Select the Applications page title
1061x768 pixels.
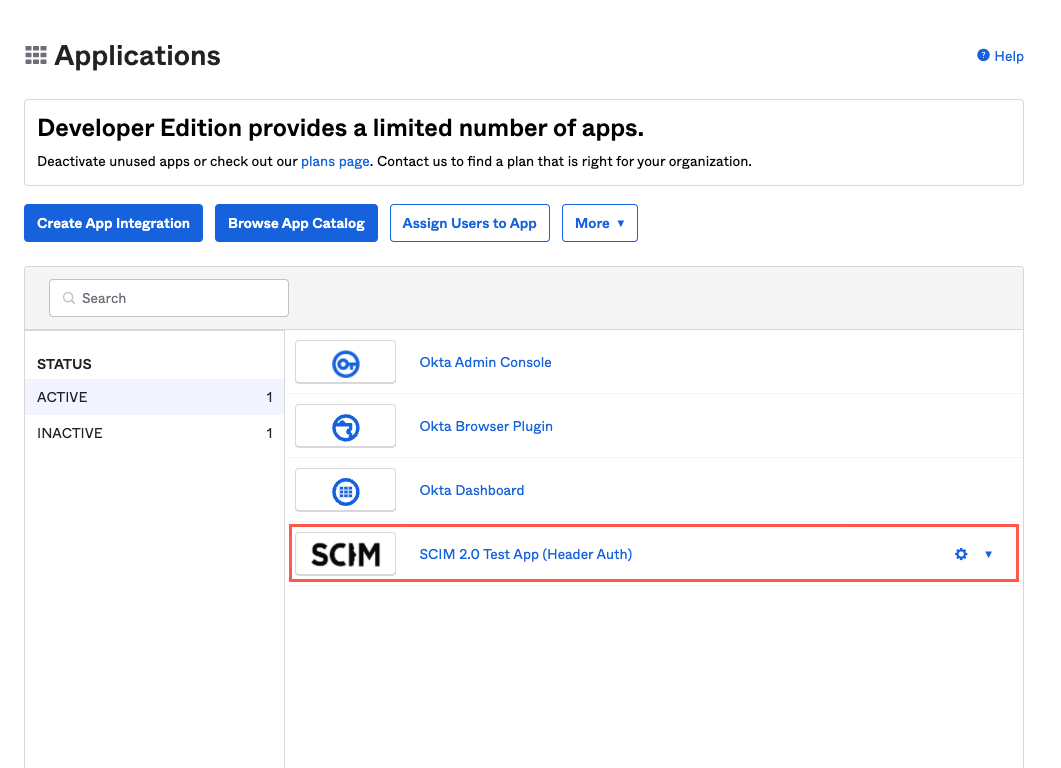137,55
